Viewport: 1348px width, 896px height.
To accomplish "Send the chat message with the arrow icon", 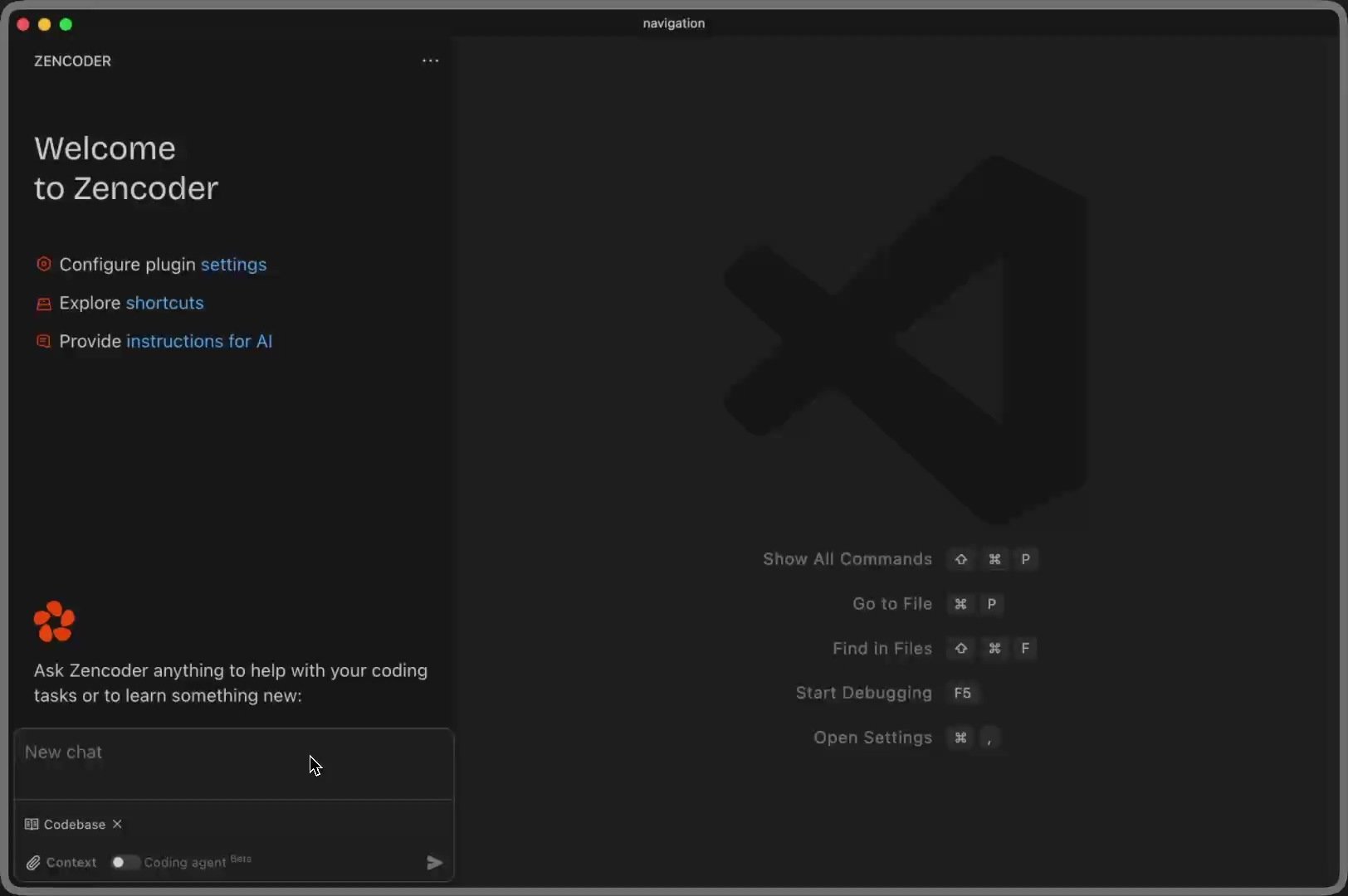I will pos(434,863).
